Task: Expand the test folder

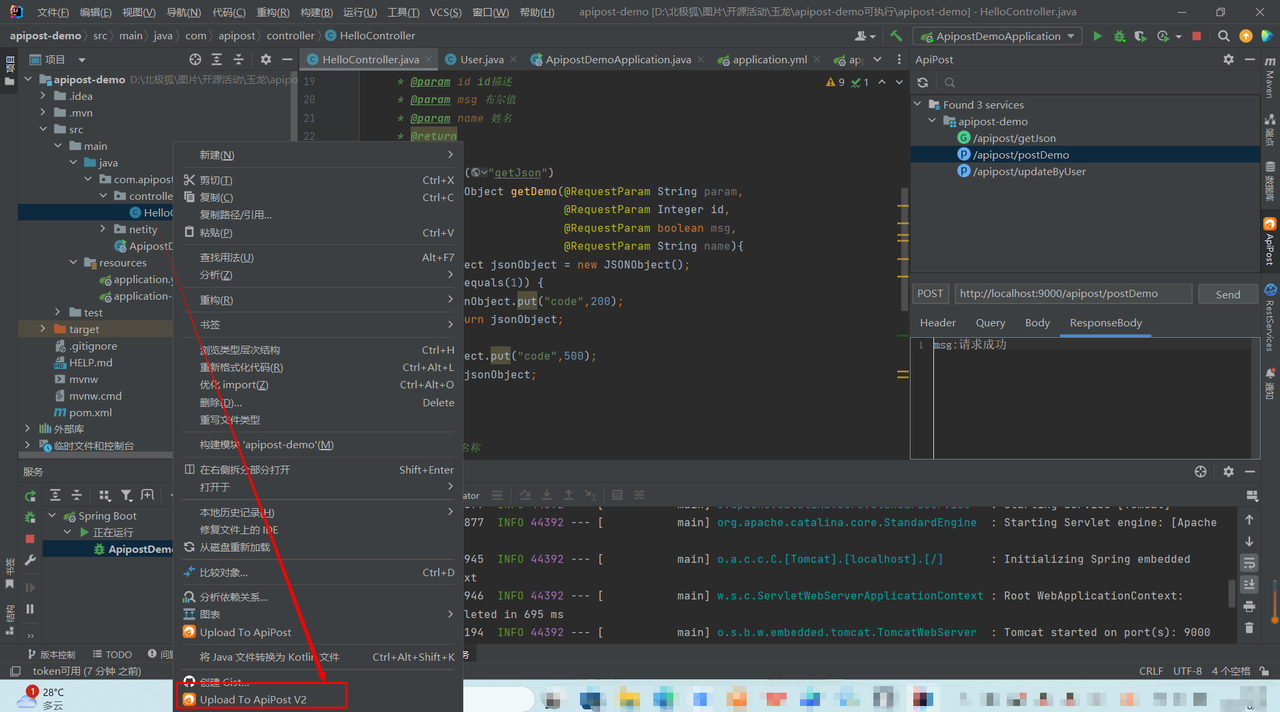Action: [58, 312]
